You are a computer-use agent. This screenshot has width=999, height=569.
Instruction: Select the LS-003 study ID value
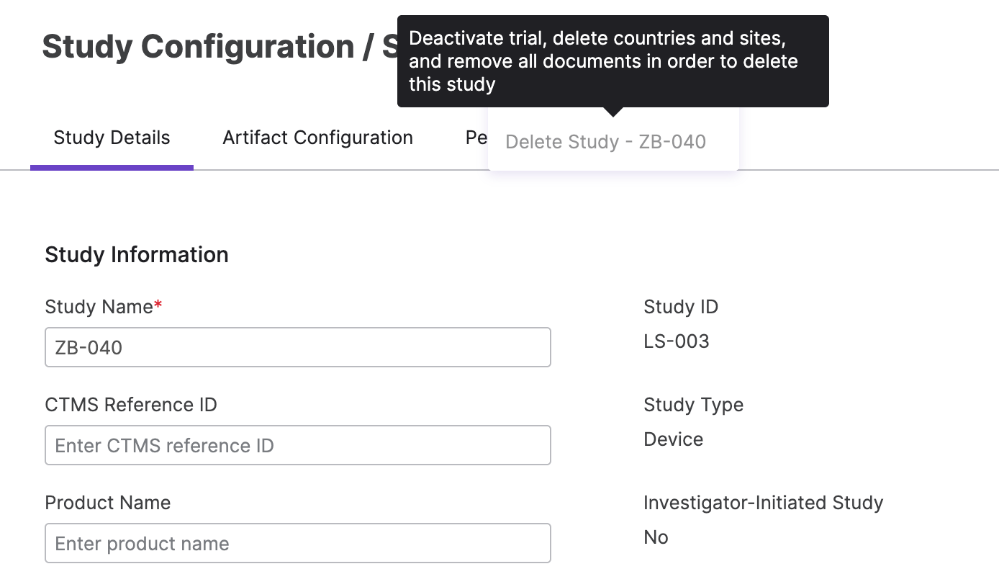tap(676, 342)
